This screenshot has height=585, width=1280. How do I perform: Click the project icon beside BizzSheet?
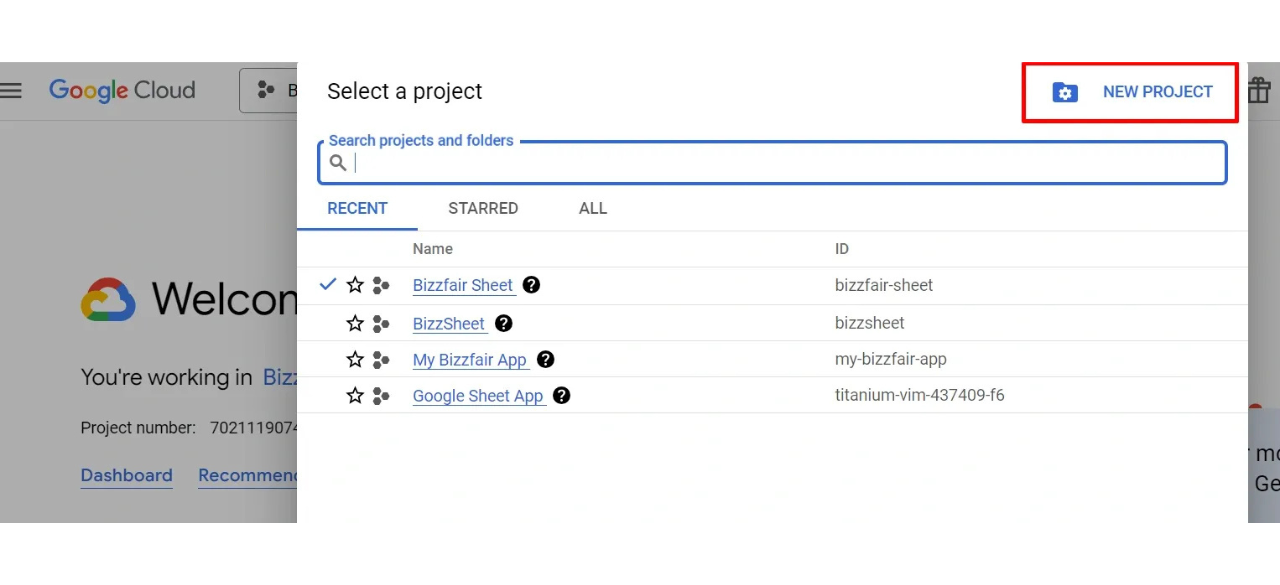coord(381,324)
